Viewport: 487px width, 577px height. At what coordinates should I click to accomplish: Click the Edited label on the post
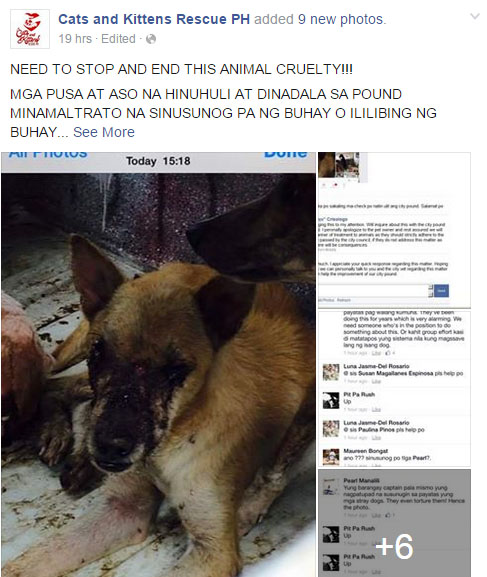click(x=118, y=39)
